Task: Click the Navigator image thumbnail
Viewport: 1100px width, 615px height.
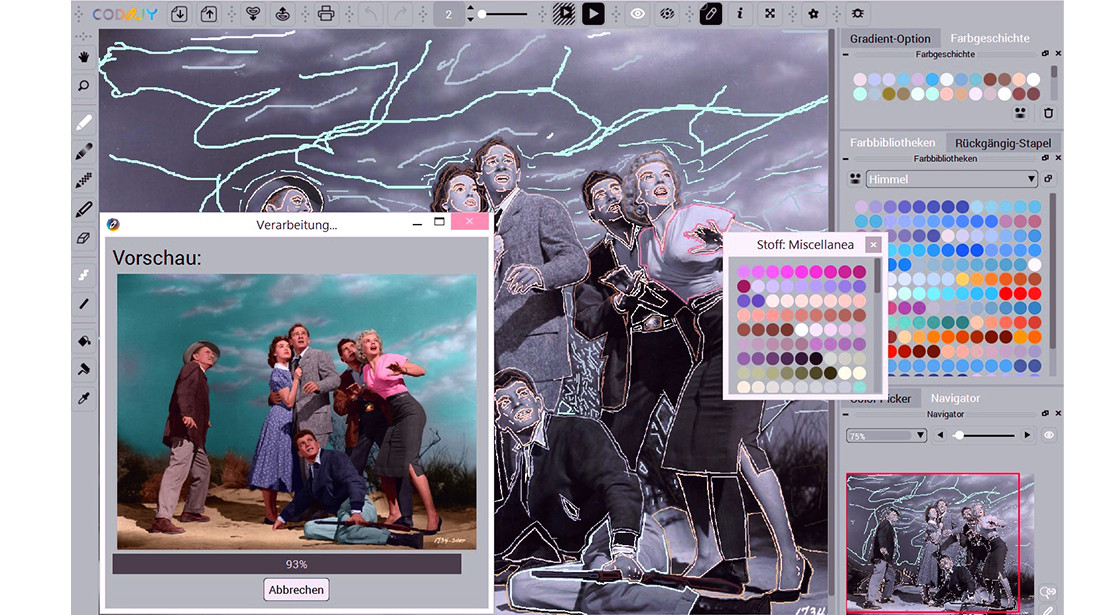Action: (932, 541)
